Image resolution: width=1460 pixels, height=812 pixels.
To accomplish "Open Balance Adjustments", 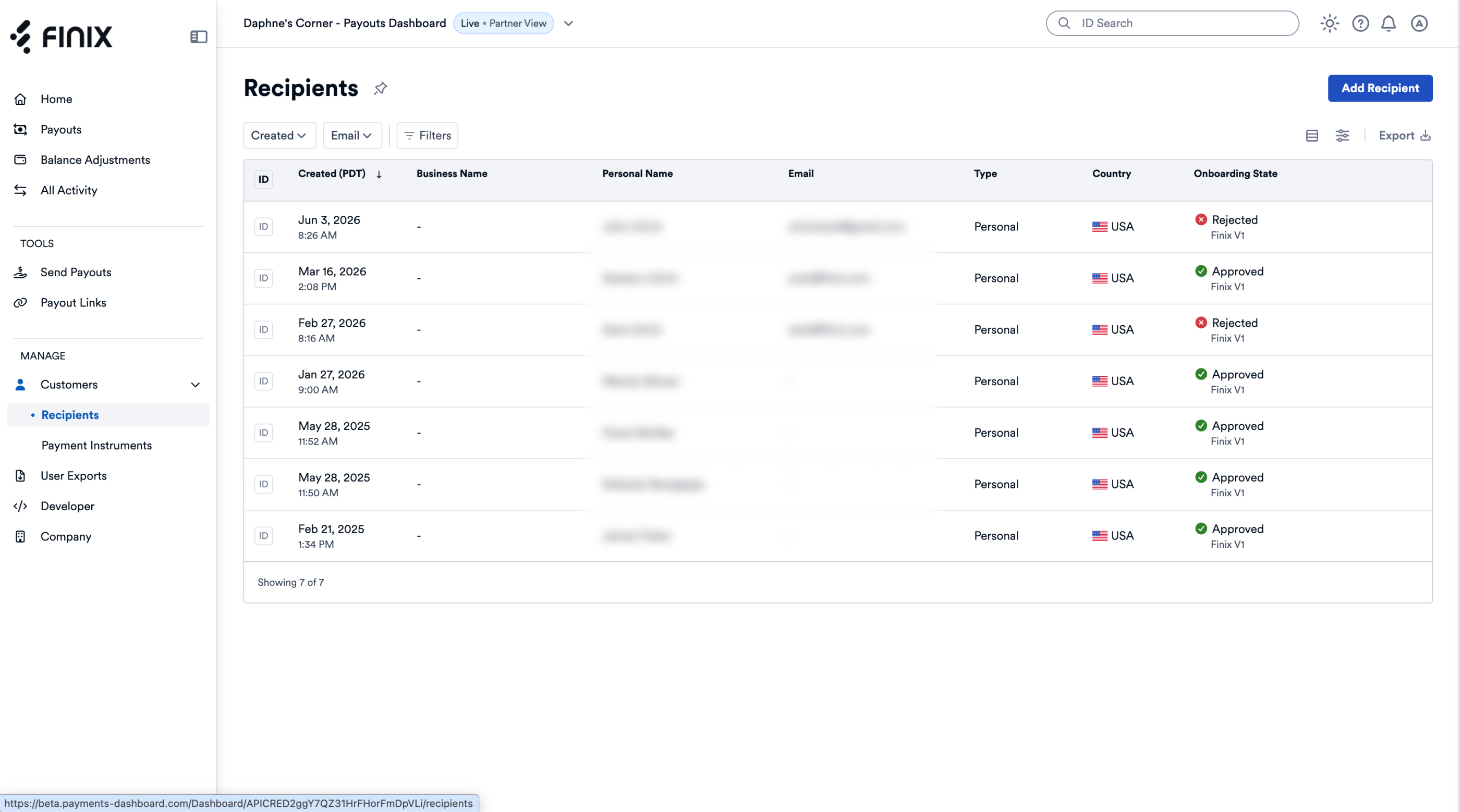I will 95,160.
